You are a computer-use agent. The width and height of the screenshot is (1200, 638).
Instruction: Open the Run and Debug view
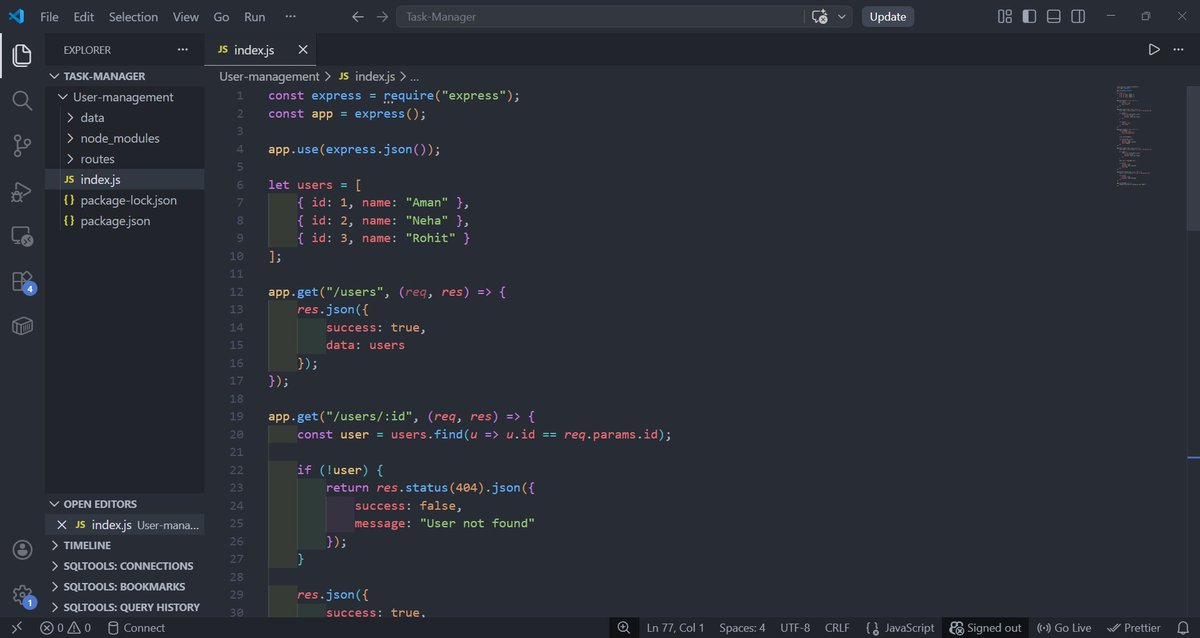[22, 191]
